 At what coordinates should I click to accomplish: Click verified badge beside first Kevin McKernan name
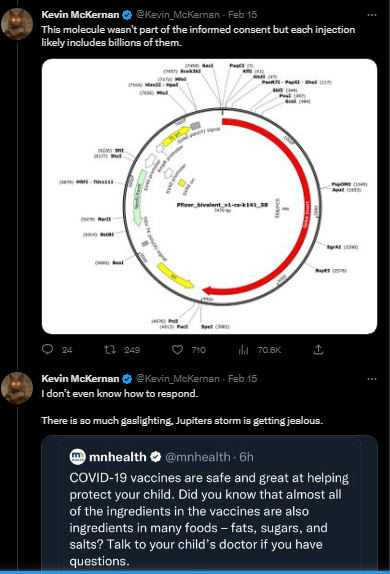[127, 15]
